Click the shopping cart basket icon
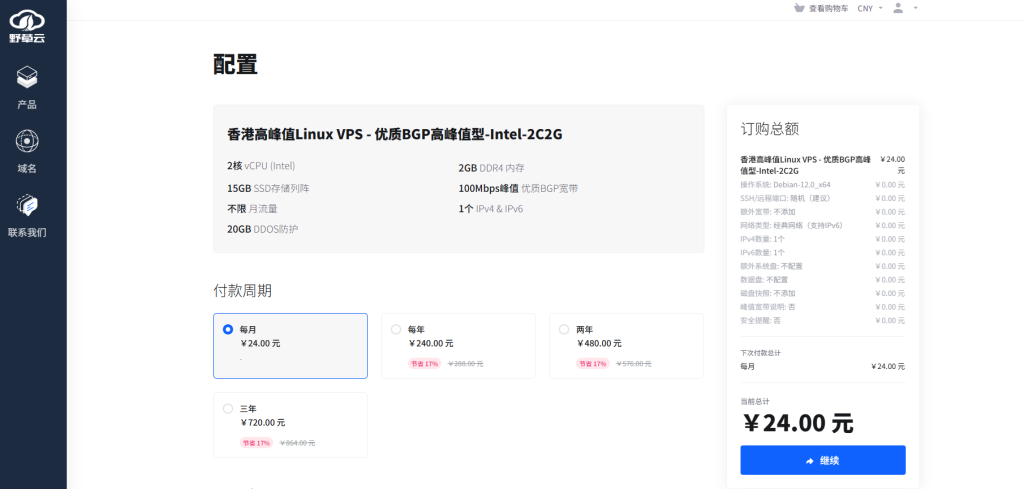This screenshot has height=489, width=1024. [798, 8]
